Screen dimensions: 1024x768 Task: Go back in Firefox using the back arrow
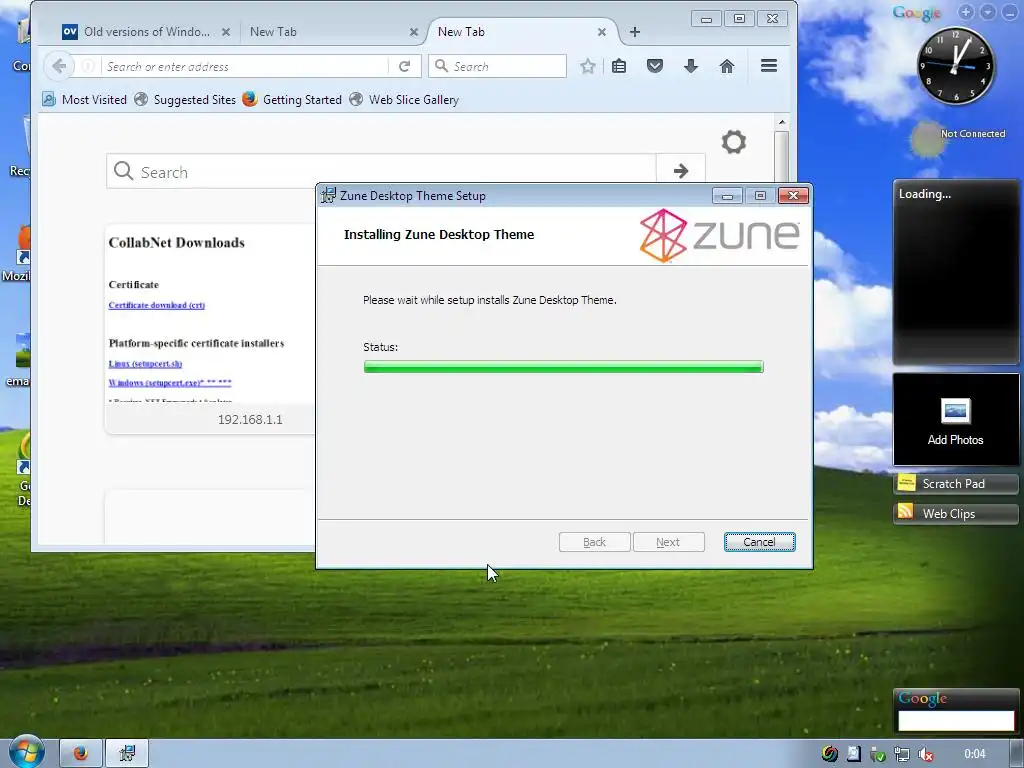59,66
